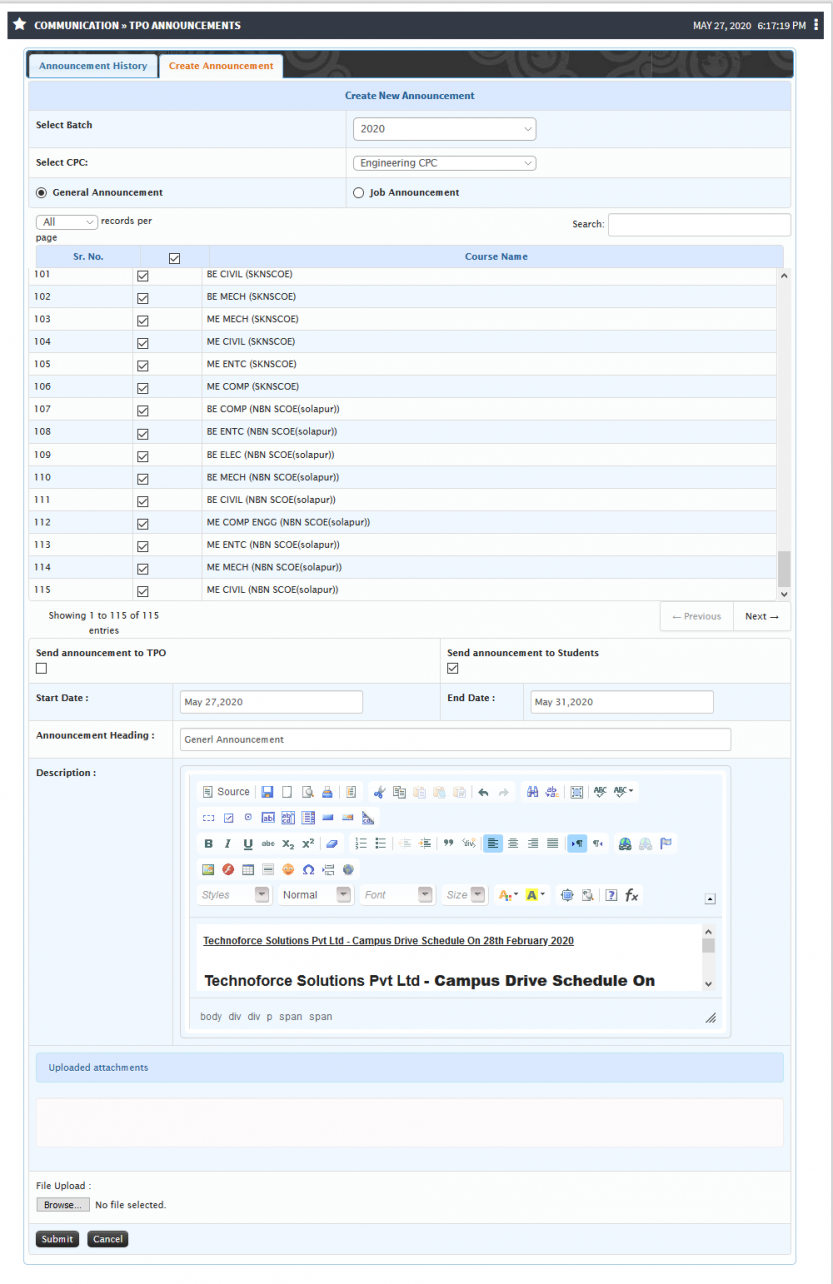Click the Block Quote icon
Viewport: 833px width, 1284px height.
pos(449,844)
